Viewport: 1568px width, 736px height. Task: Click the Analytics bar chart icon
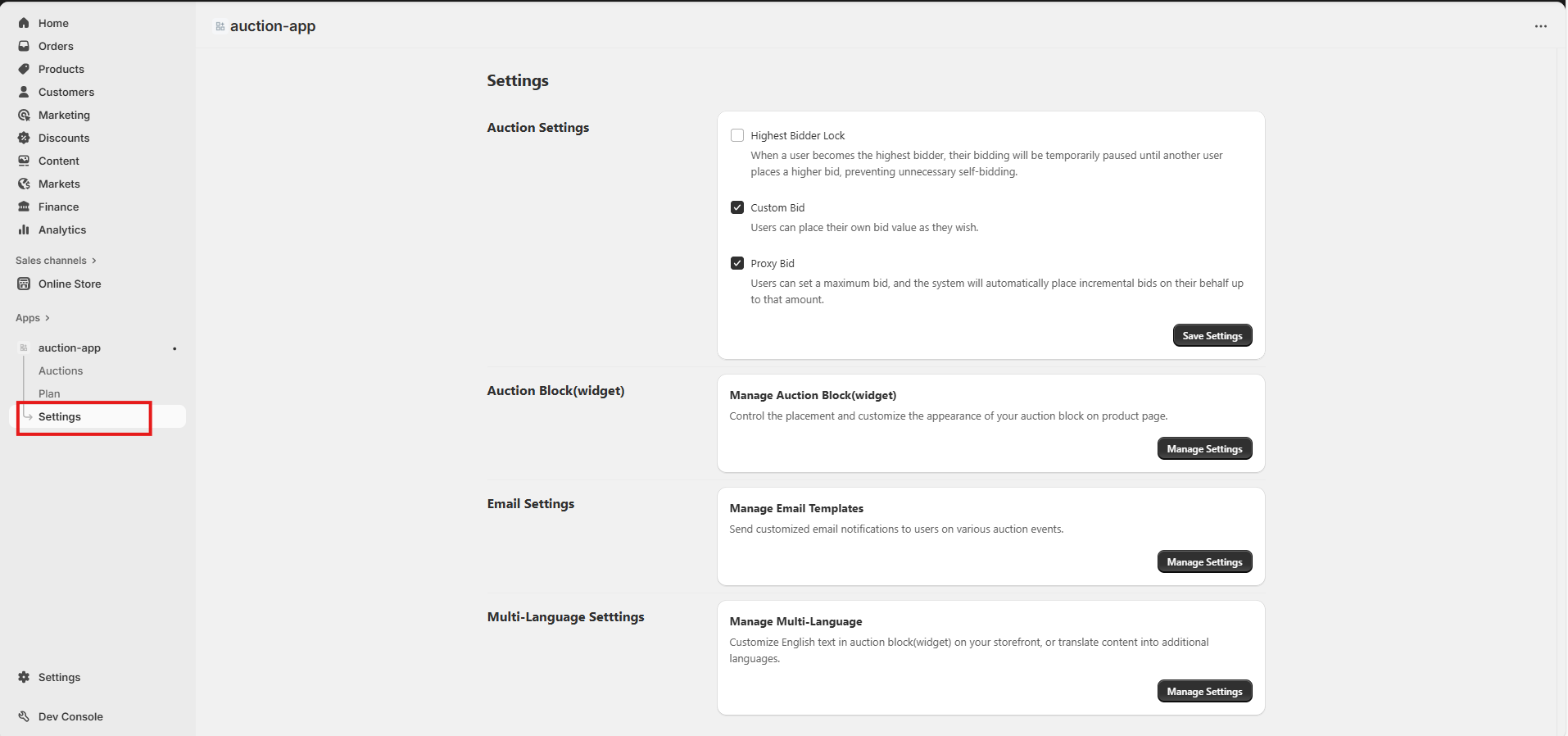[24, 229]
